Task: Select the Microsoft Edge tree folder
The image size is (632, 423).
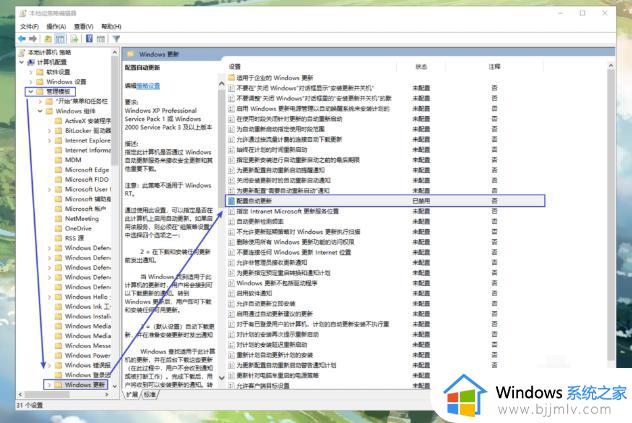Action: click(87, 170)
